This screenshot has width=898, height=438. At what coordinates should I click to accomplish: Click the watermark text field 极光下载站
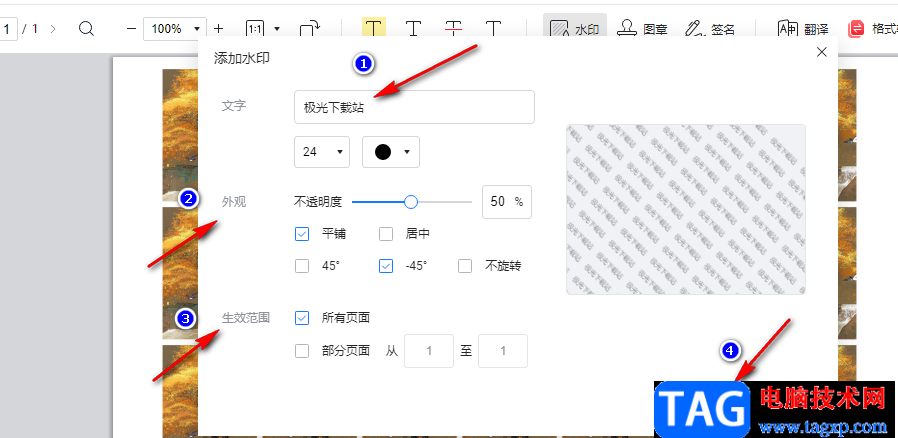414,107
